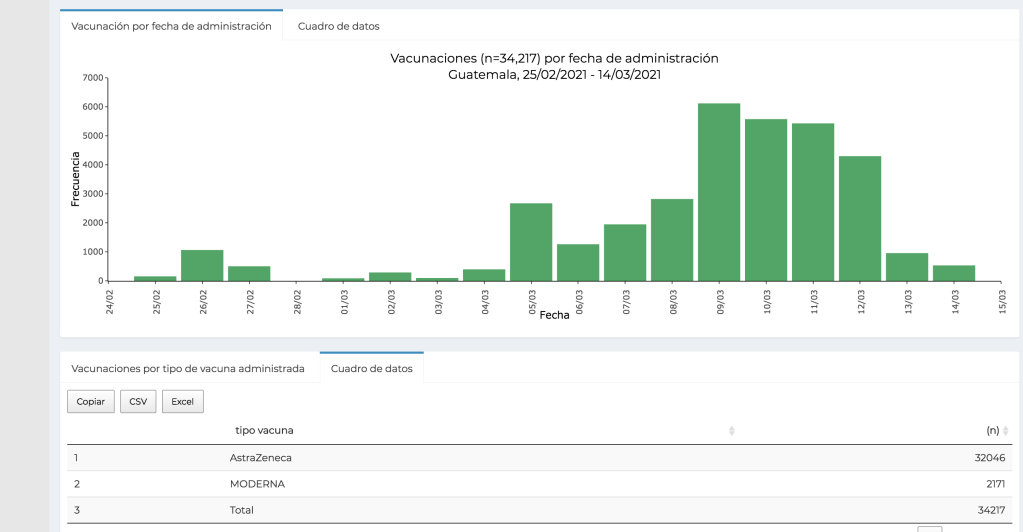Image resolution: width=1023 pixels, height=532 pixels.
Task: Select lower Cuadro de datos tab
Action: [x=371, y=368]
